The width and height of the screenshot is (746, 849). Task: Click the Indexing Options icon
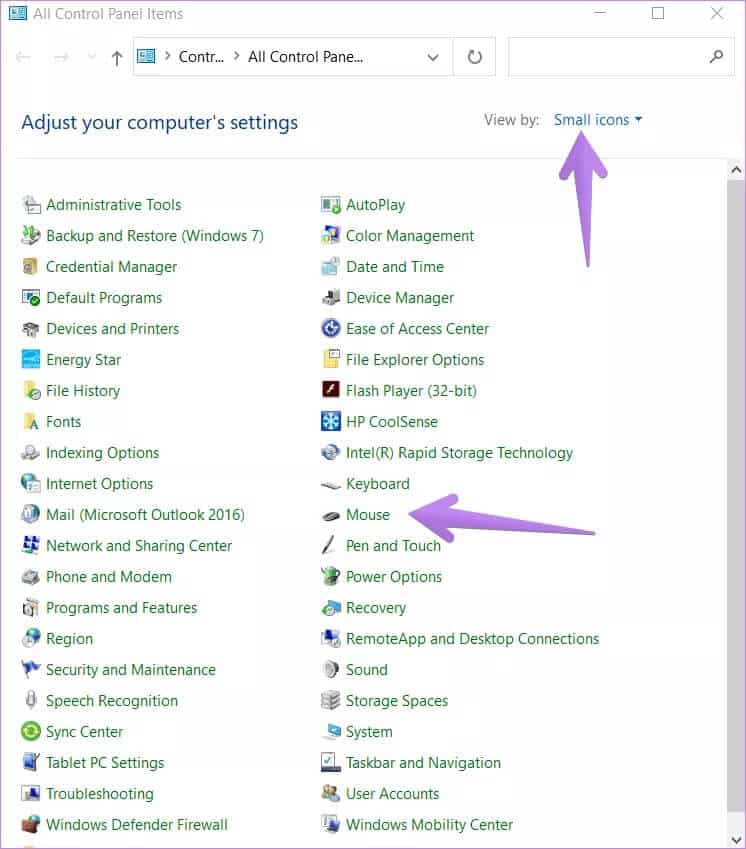31,453
